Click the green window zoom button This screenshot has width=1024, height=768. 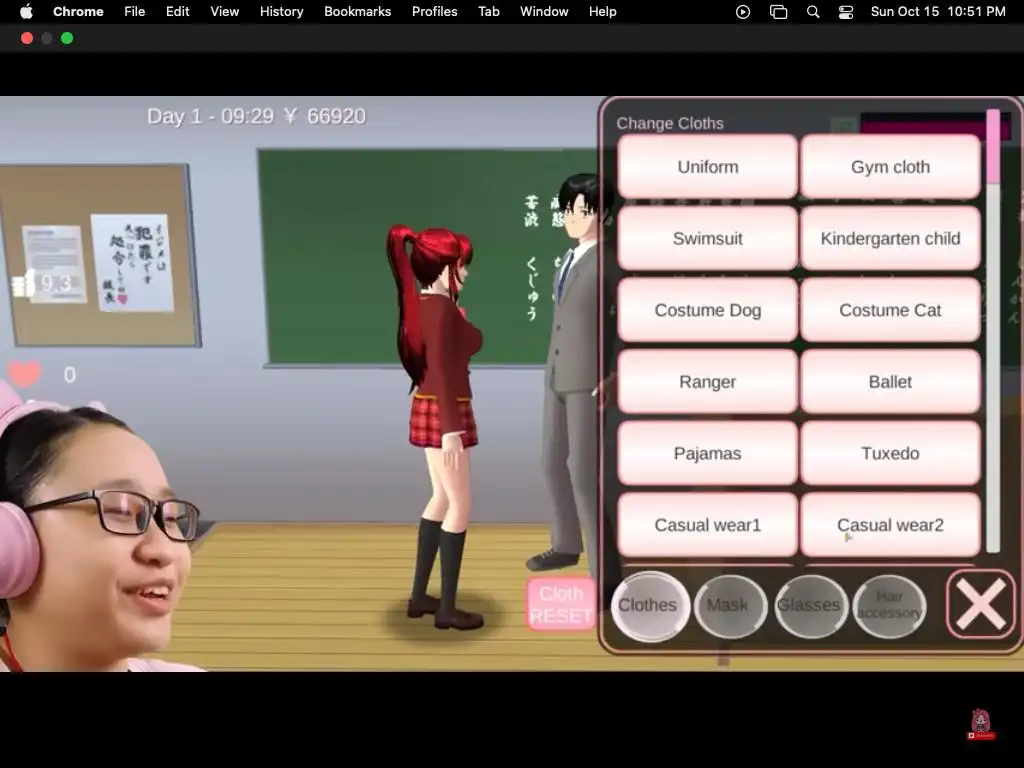pyautogui.click(x=67, y=39)
